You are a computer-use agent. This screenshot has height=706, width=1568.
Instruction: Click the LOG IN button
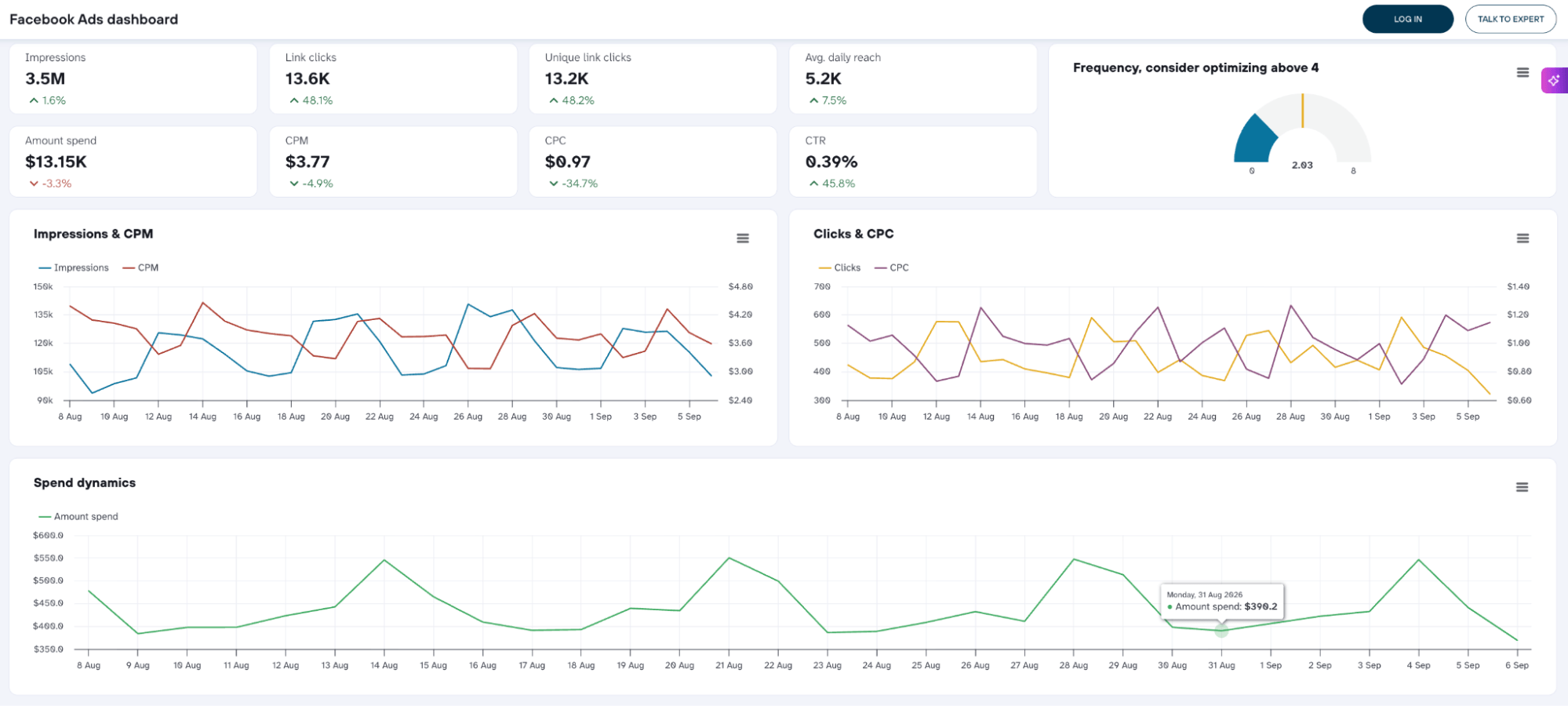(x=1407, y=19)
